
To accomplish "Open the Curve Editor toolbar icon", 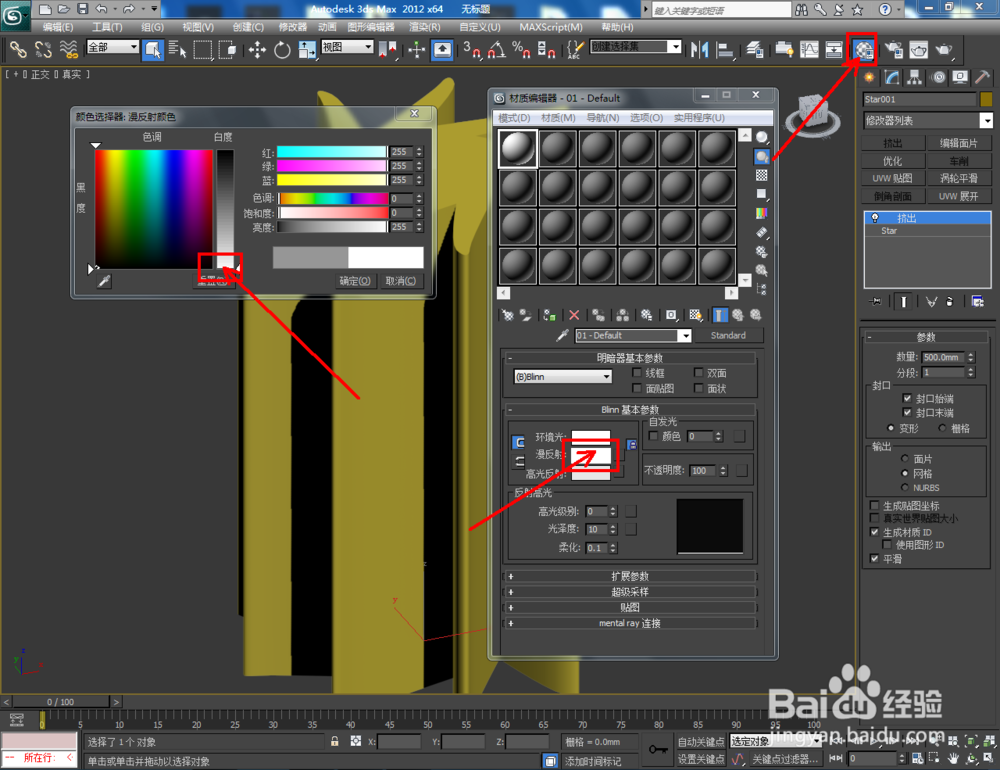I will point(809,50).
